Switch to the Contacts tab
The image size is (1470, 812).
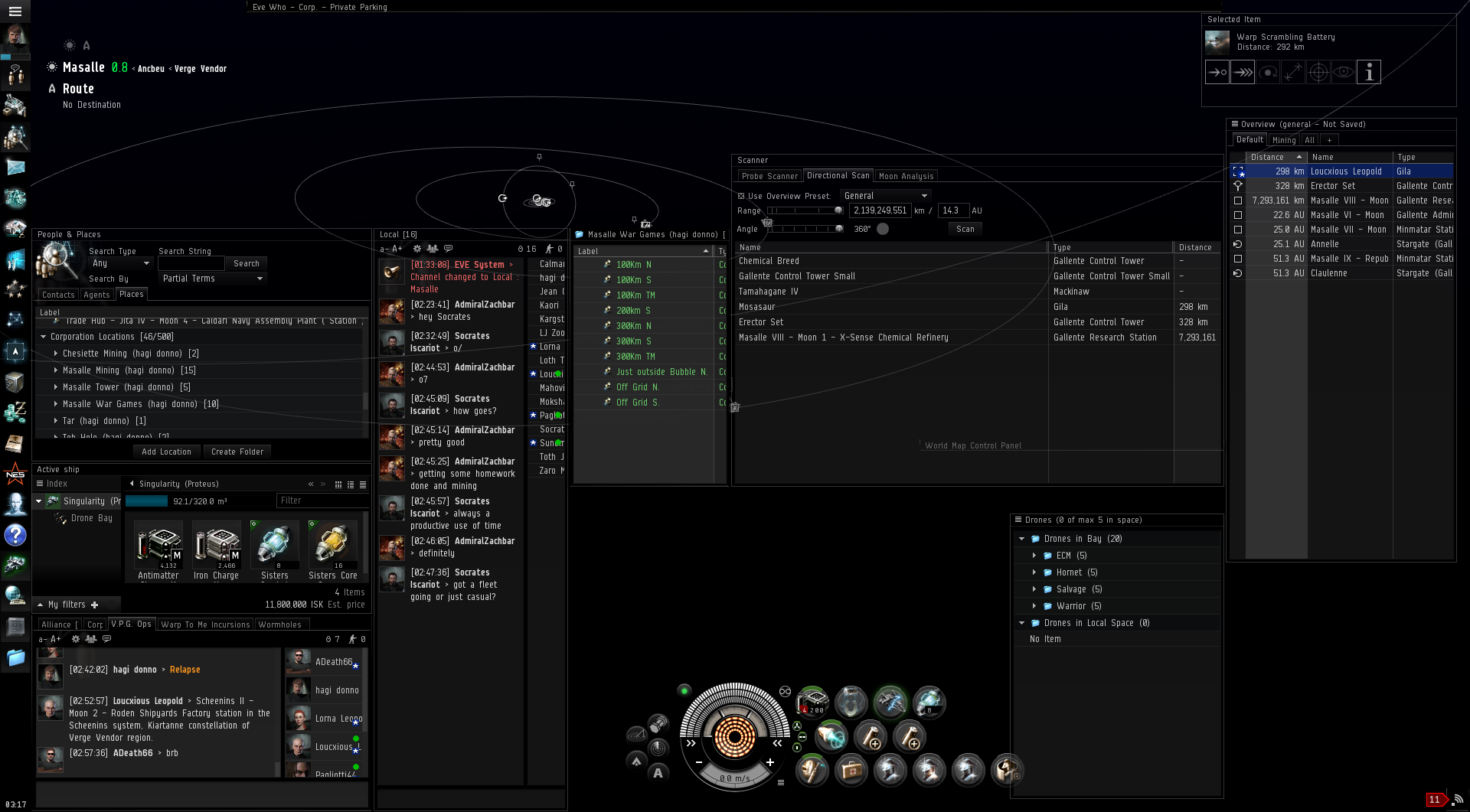(x=58, y=295)
